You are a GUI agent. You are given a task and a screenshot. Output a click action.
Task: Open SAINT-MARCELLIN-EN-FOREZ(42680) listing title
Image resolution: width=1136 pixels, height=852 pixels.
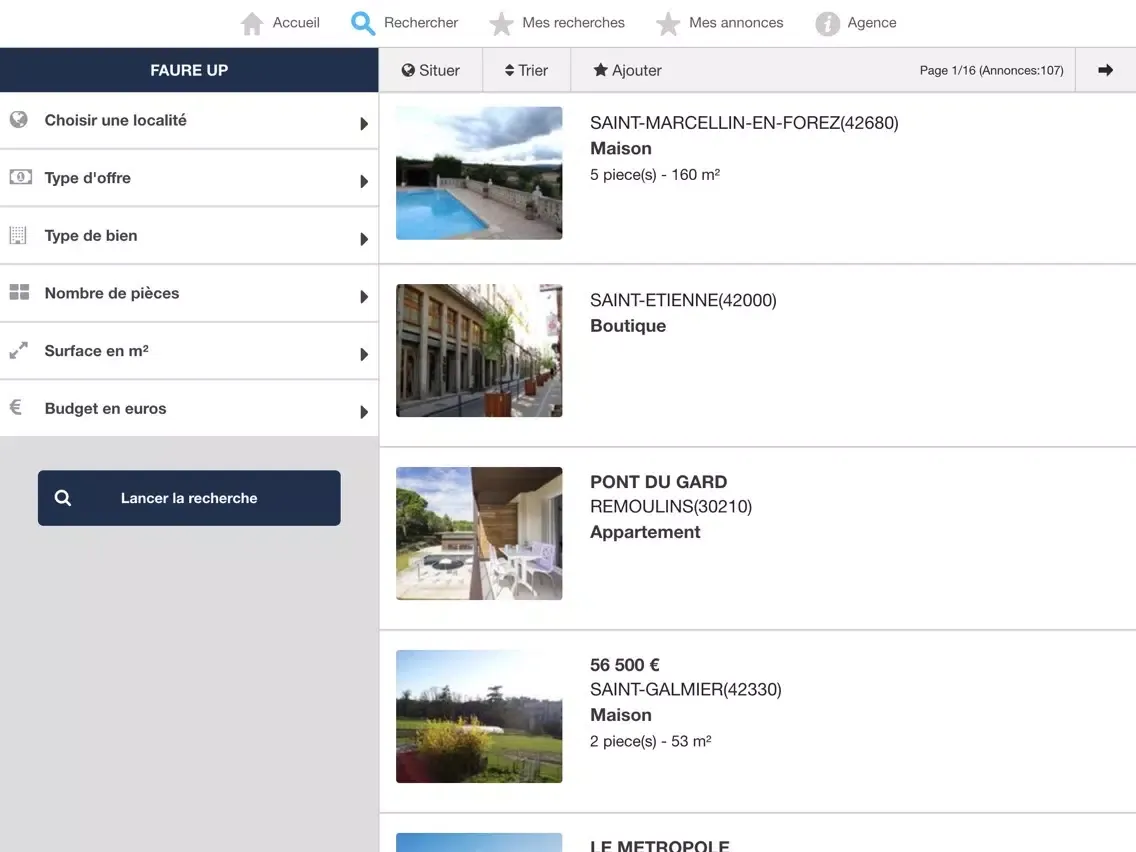pyautogui.click(x=744, y=123)
